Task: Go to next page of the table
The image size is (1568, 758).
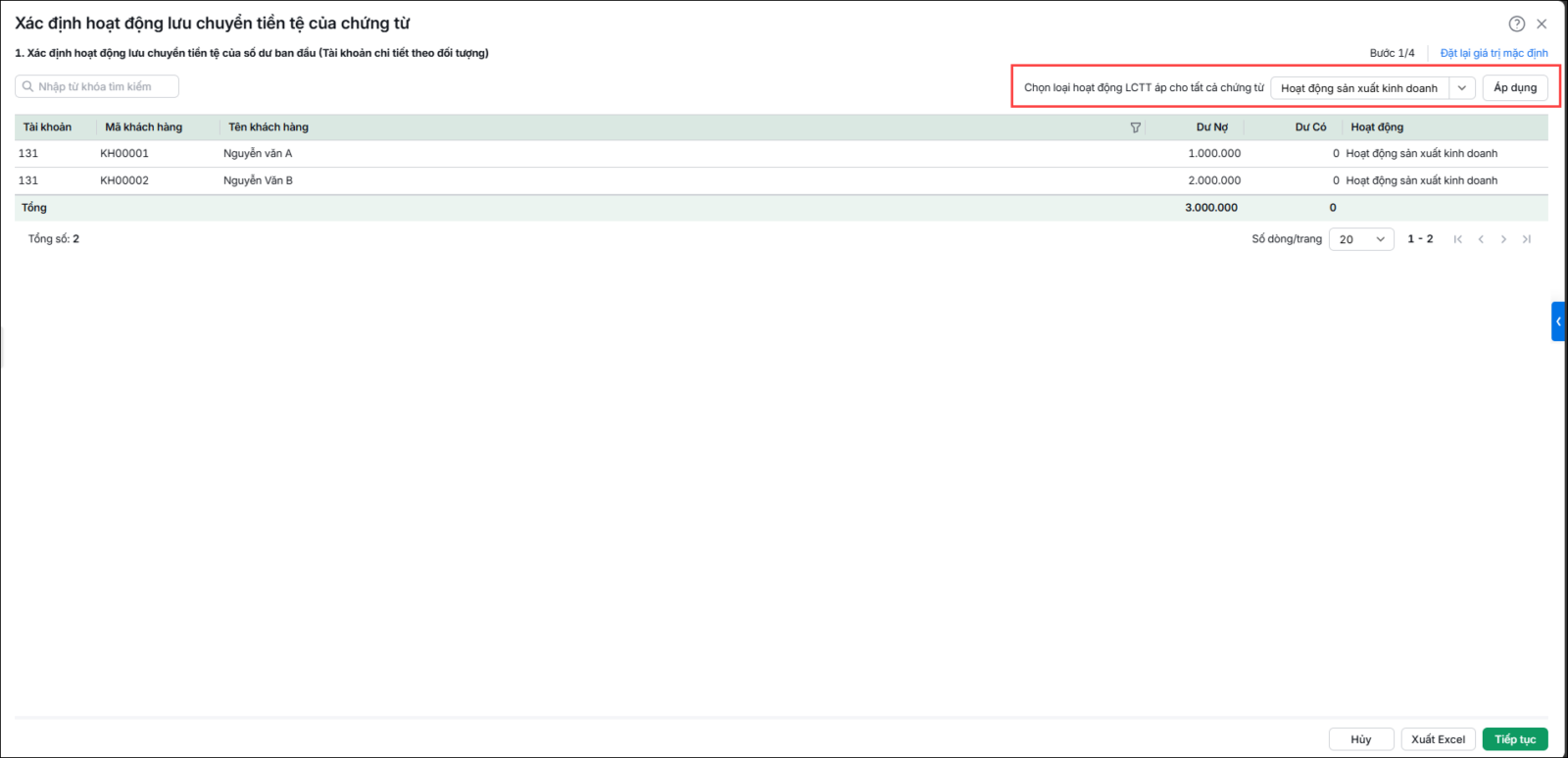Action: click(1503, 239)
